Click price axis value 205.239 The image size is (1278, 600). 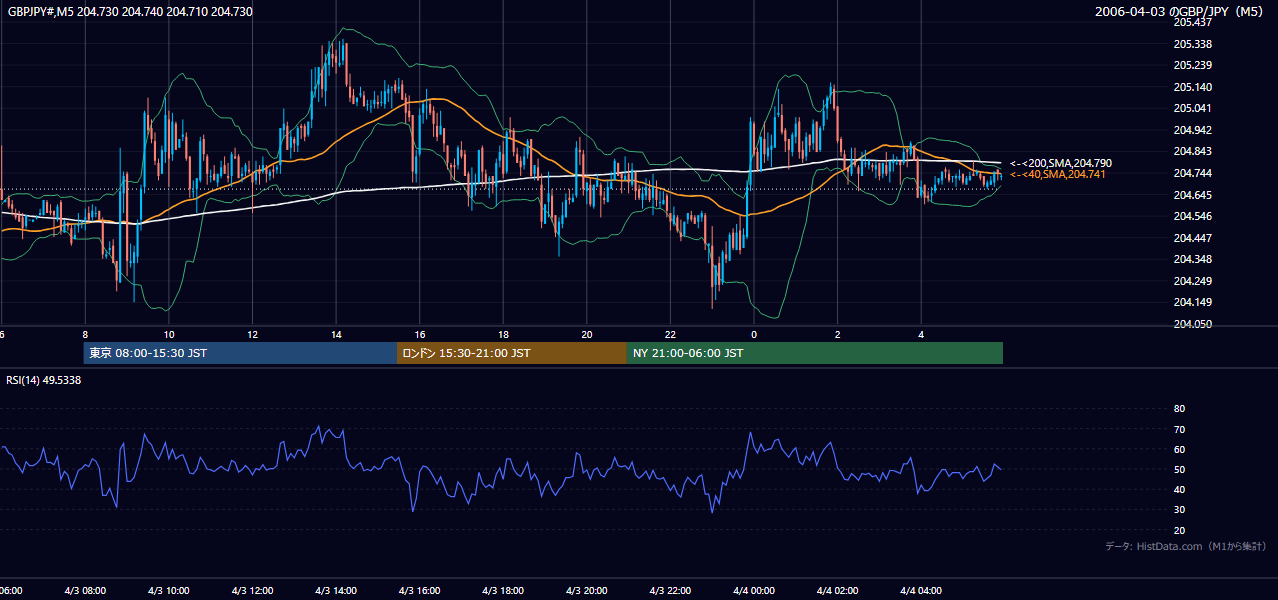1191,65
